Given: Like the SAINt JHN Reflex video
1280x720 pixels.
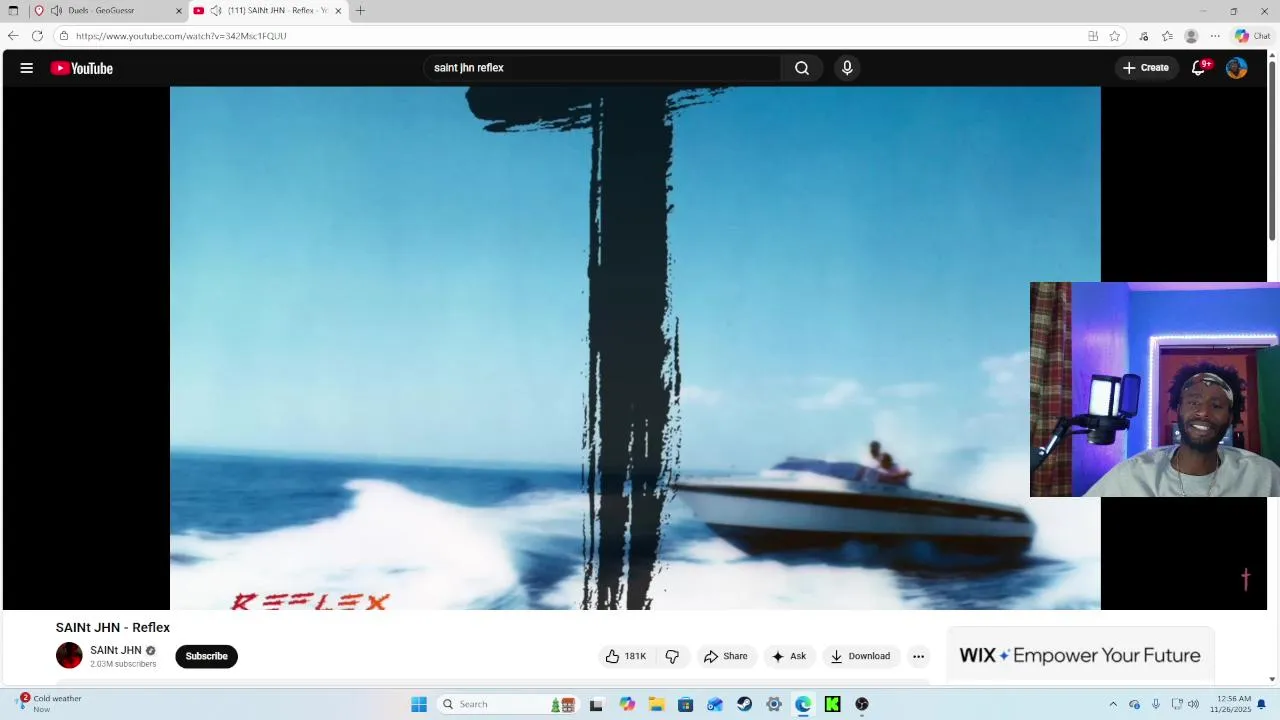Looking at the screenshot, I should (x=626, y=656).
